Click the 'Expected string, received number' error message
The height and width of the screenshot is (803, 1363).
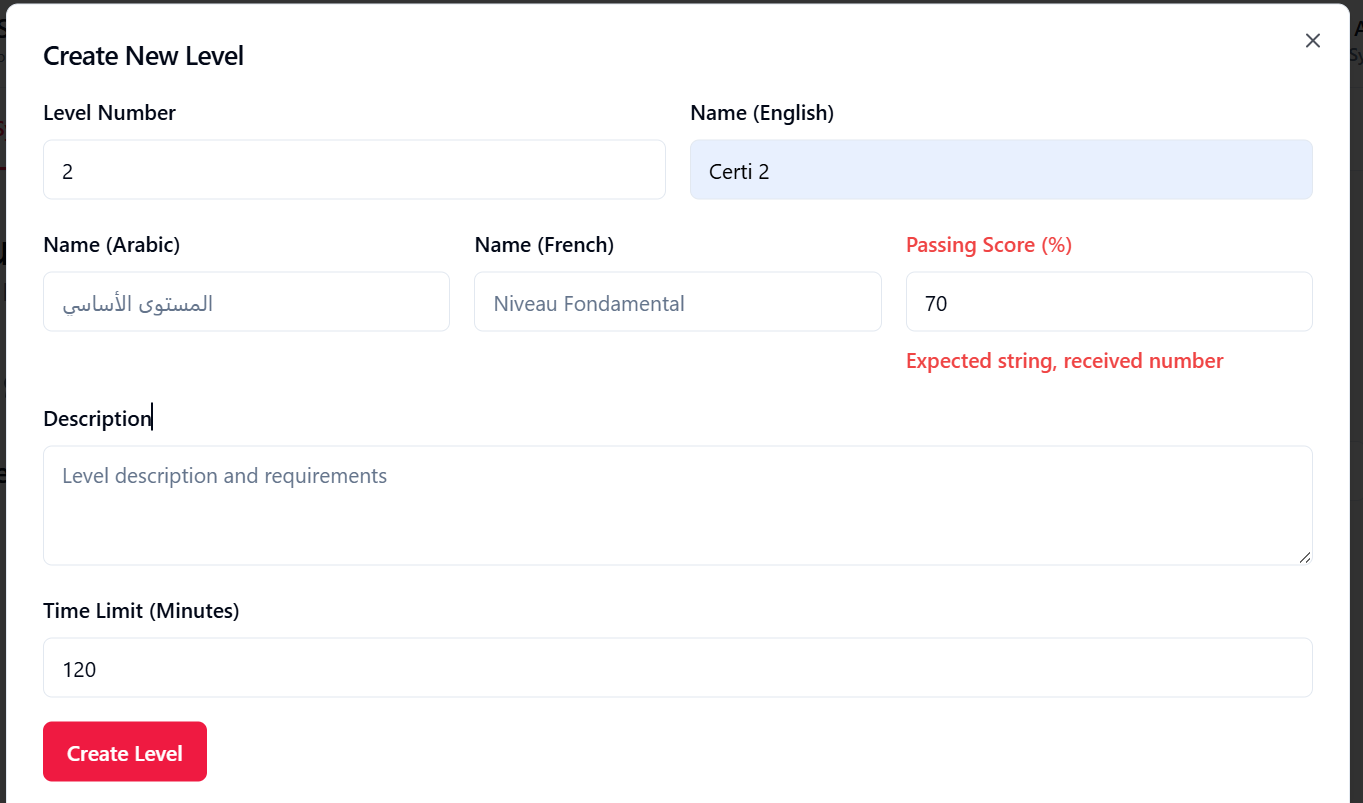[x=1064, y=361]
